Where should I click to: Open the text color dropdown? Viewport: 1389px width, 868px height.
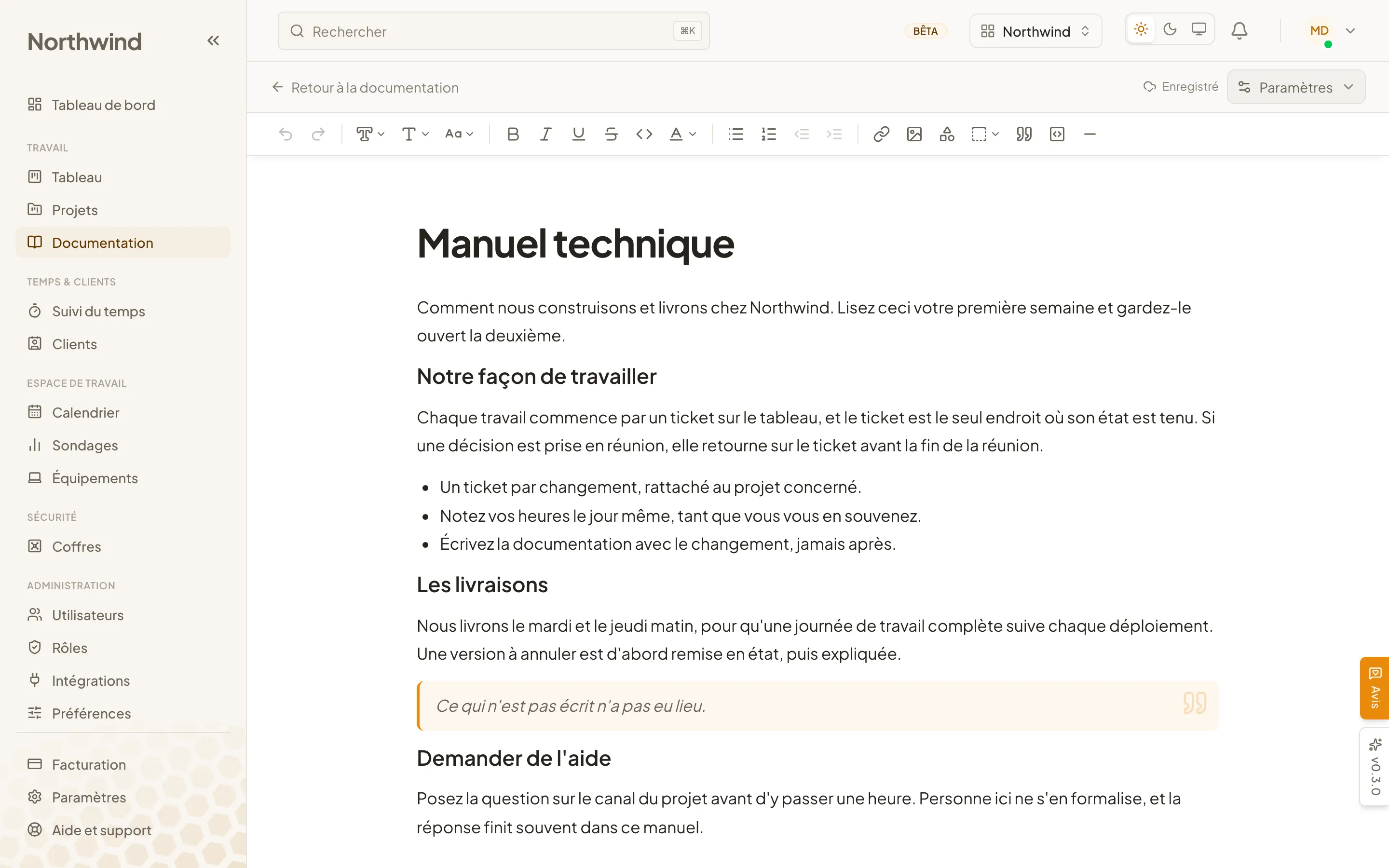coord(682,135)
